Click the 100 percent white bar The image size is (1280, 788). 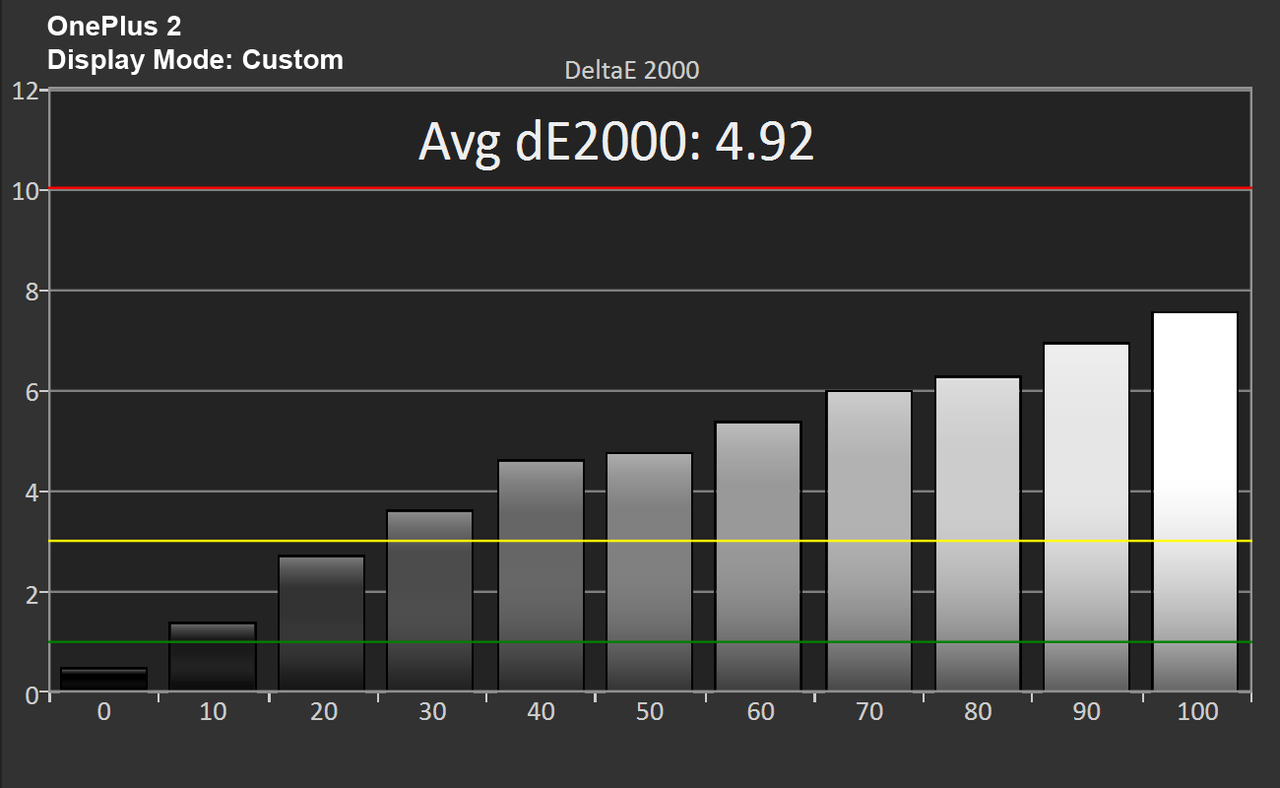pyautogui.click(x=1196, y=501)
